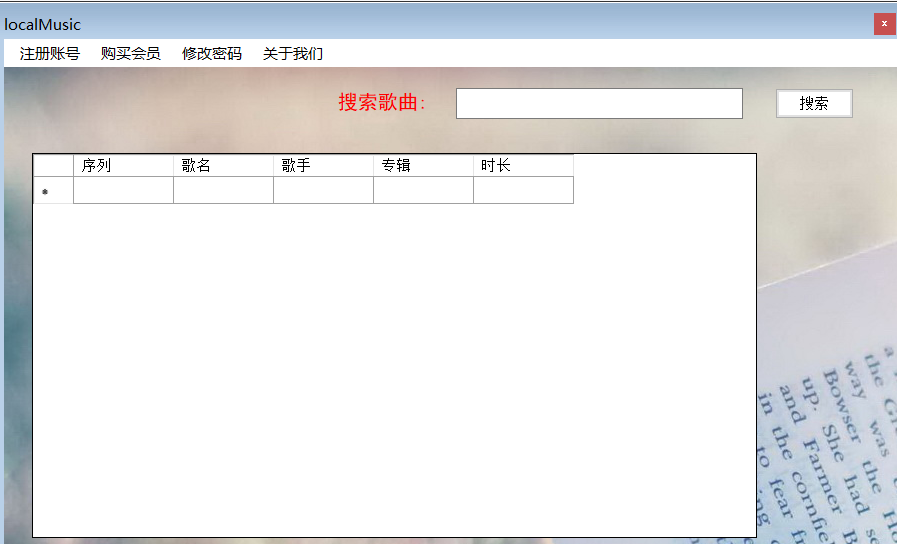897x544 pixels.
Task: Focus the 搜索歌曲 text input field
Action: (599, 104)
